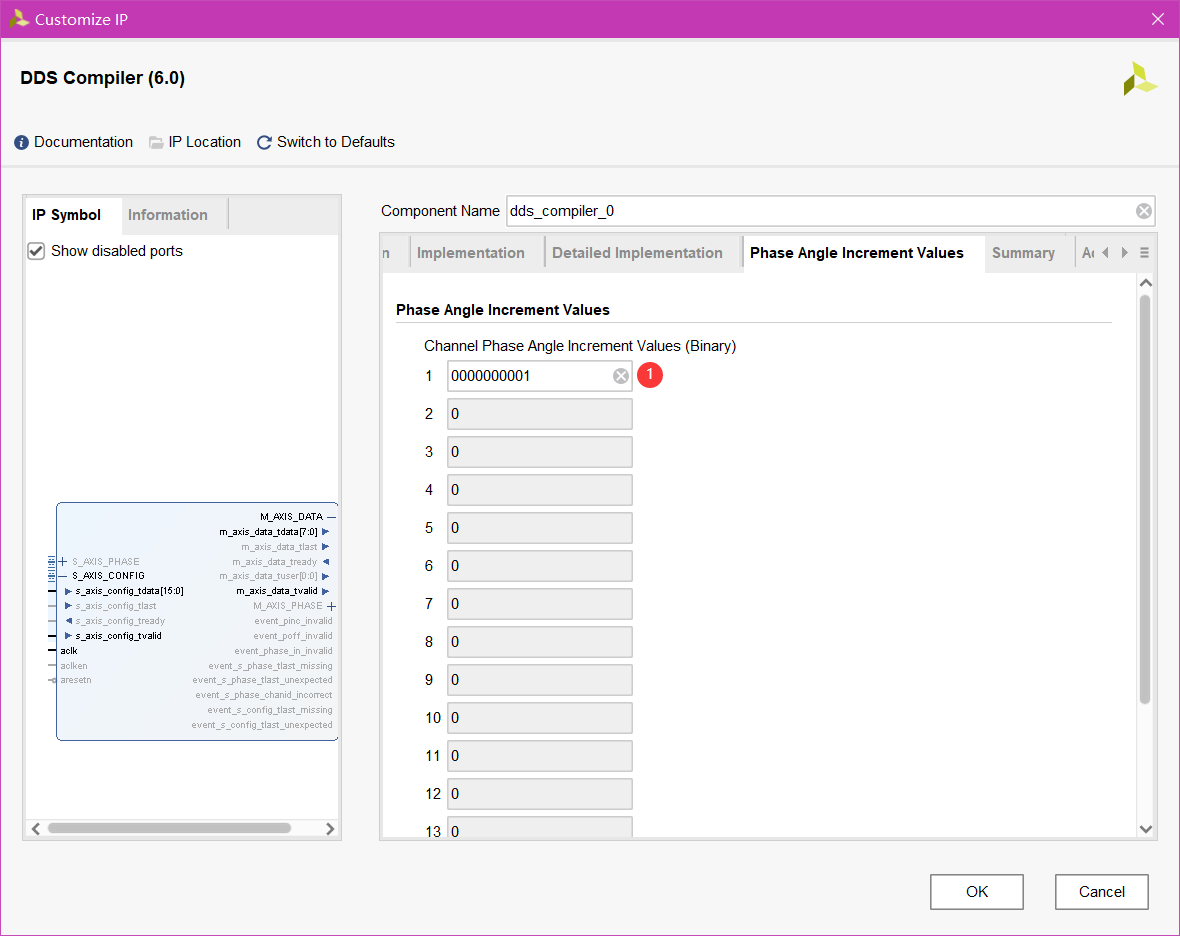Click channel 3 phase increment field
Viewport: 1180px width, 936px height.
540,452
